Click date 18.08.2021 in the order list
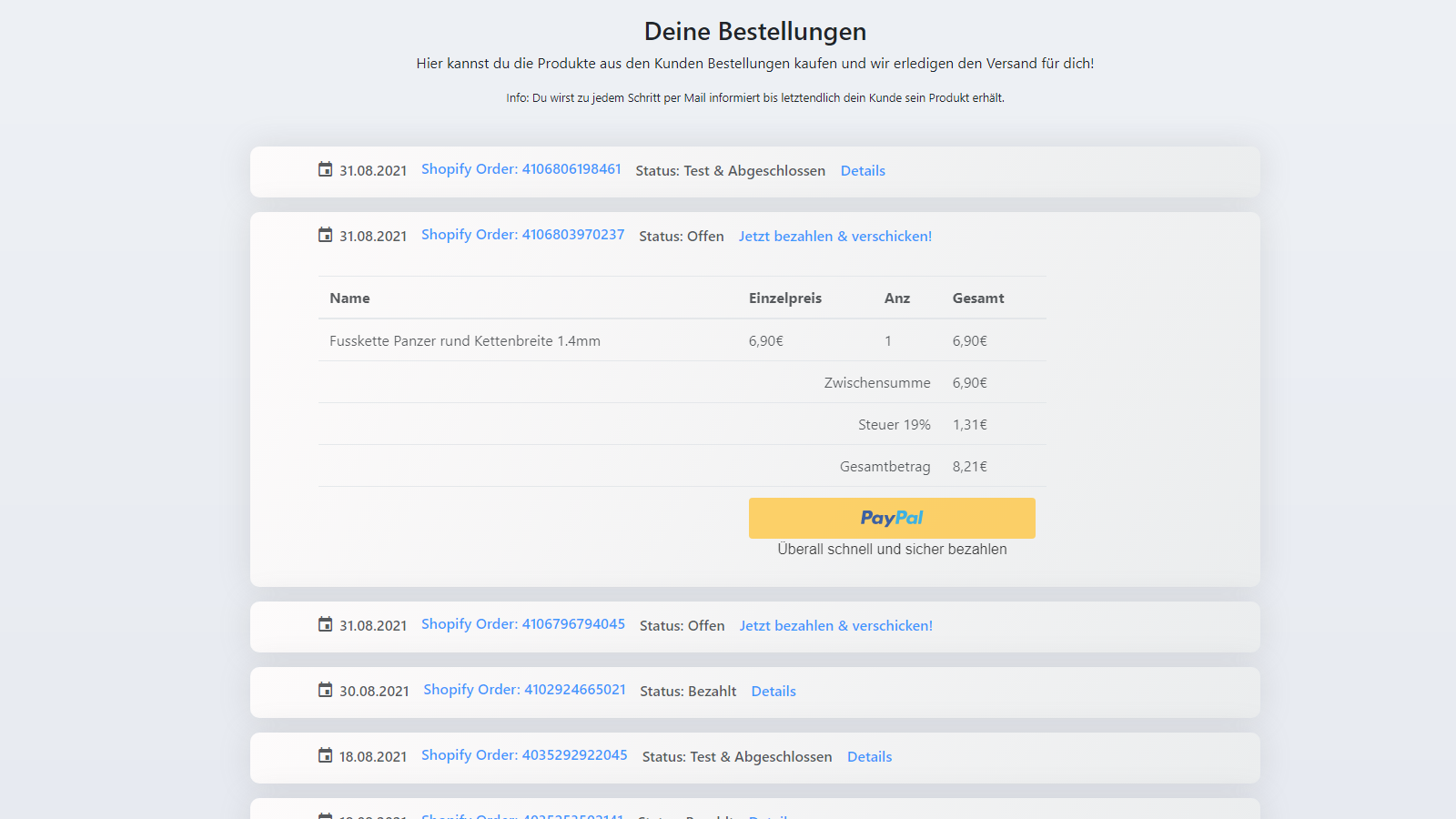Viewport: 1456px width, 819px height. [x=373, y=757]
